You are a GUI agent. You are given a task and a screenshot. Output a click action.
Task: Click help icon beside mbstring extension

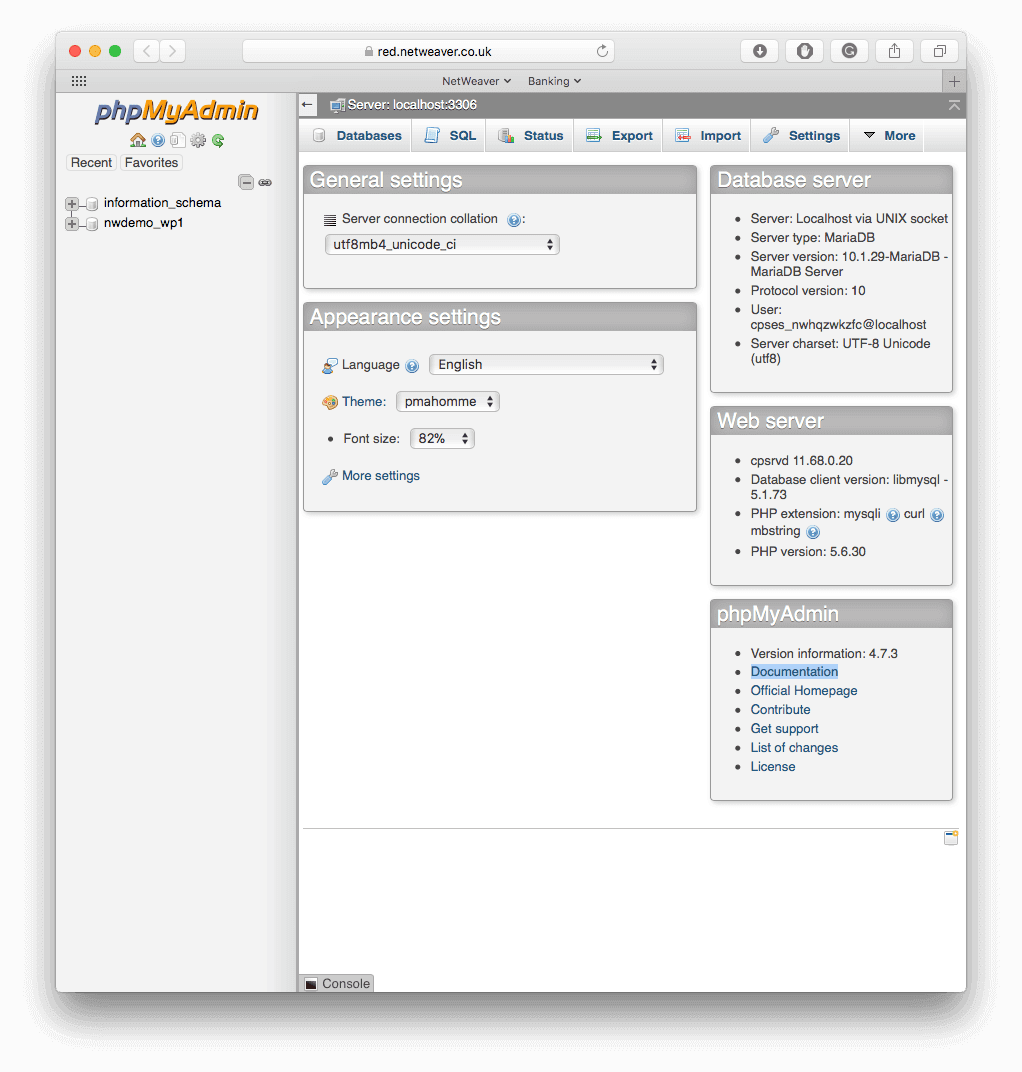813,532
